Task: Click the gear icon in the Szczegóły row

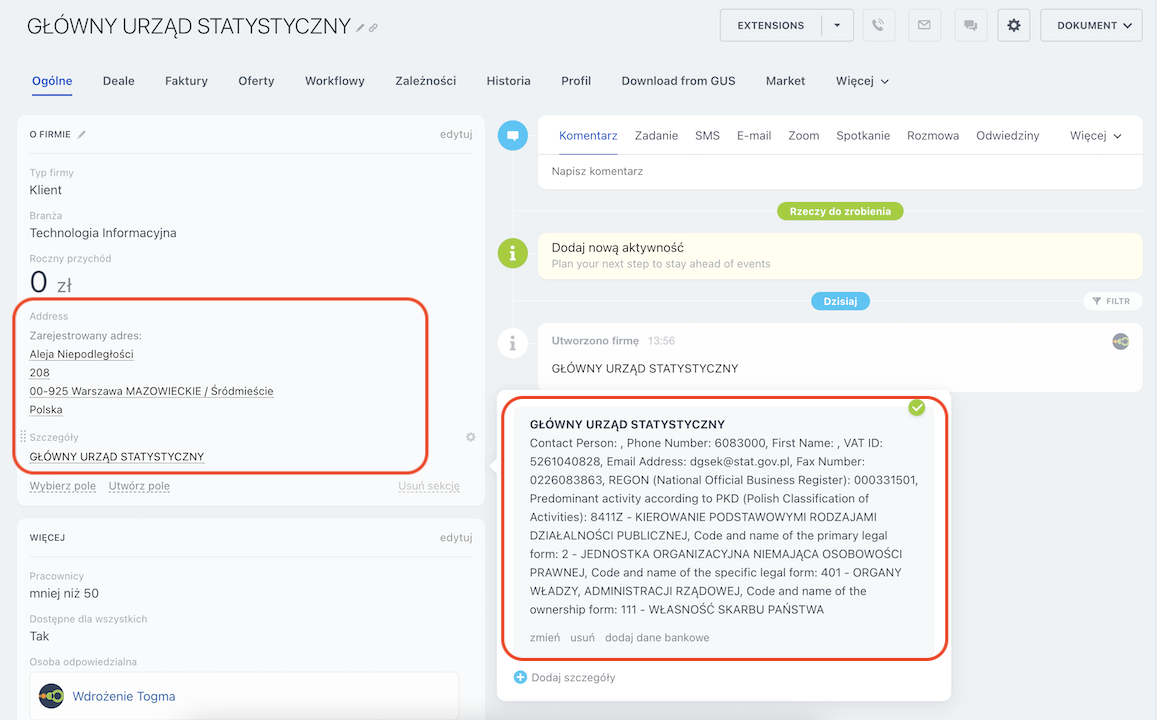Action: coord(470,437)
